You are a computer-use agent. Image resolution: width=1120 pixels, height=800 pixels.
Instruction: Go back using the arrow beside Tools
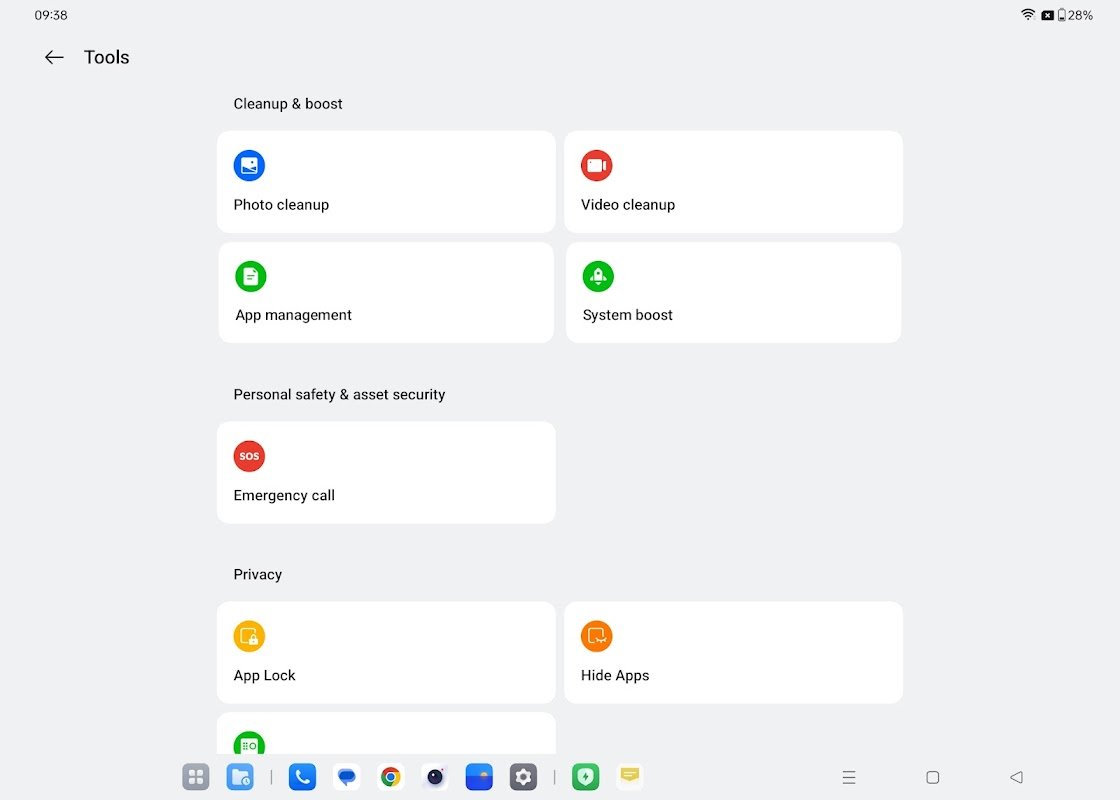[54, 57]
